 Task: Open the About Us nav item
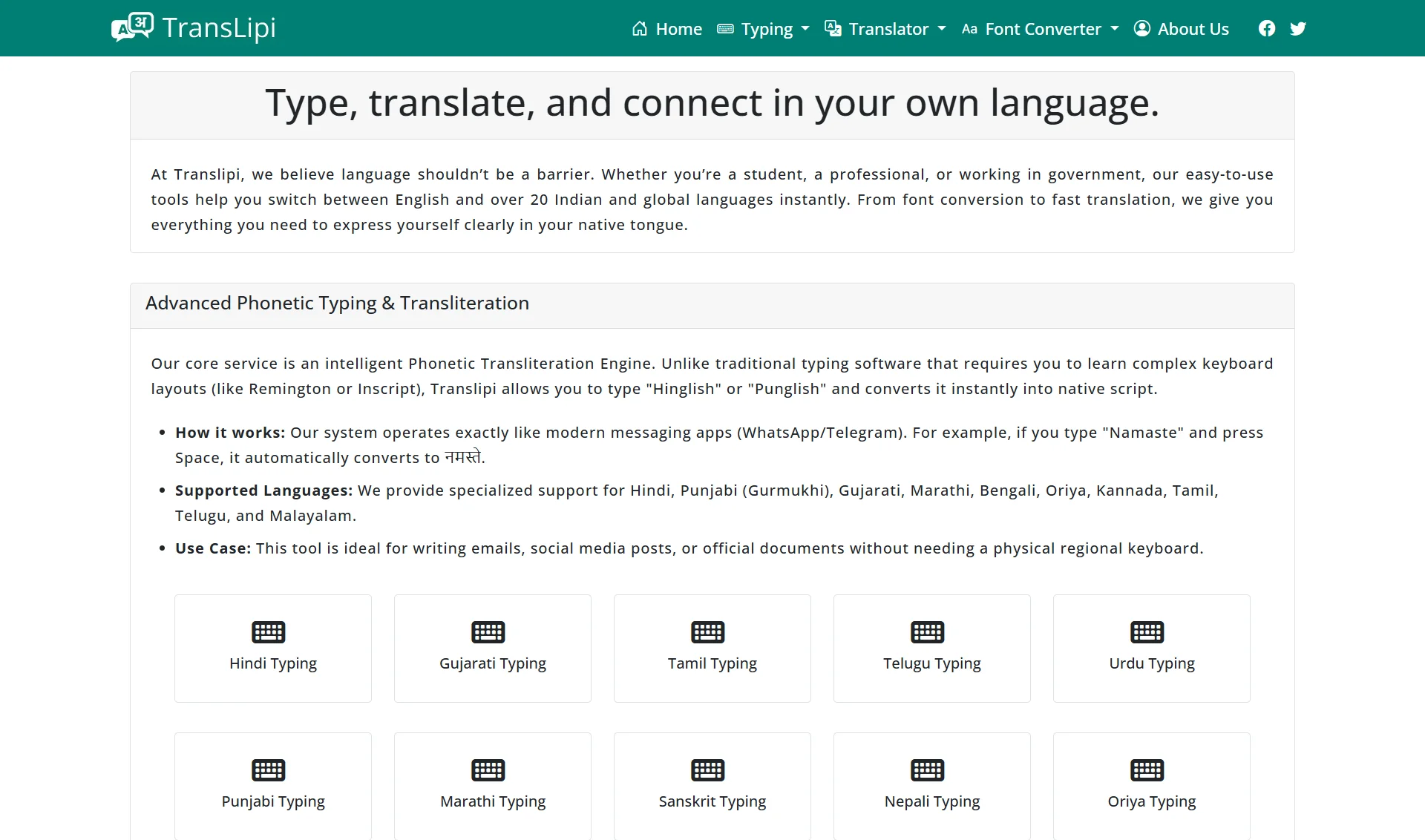tap(1182, 29)
